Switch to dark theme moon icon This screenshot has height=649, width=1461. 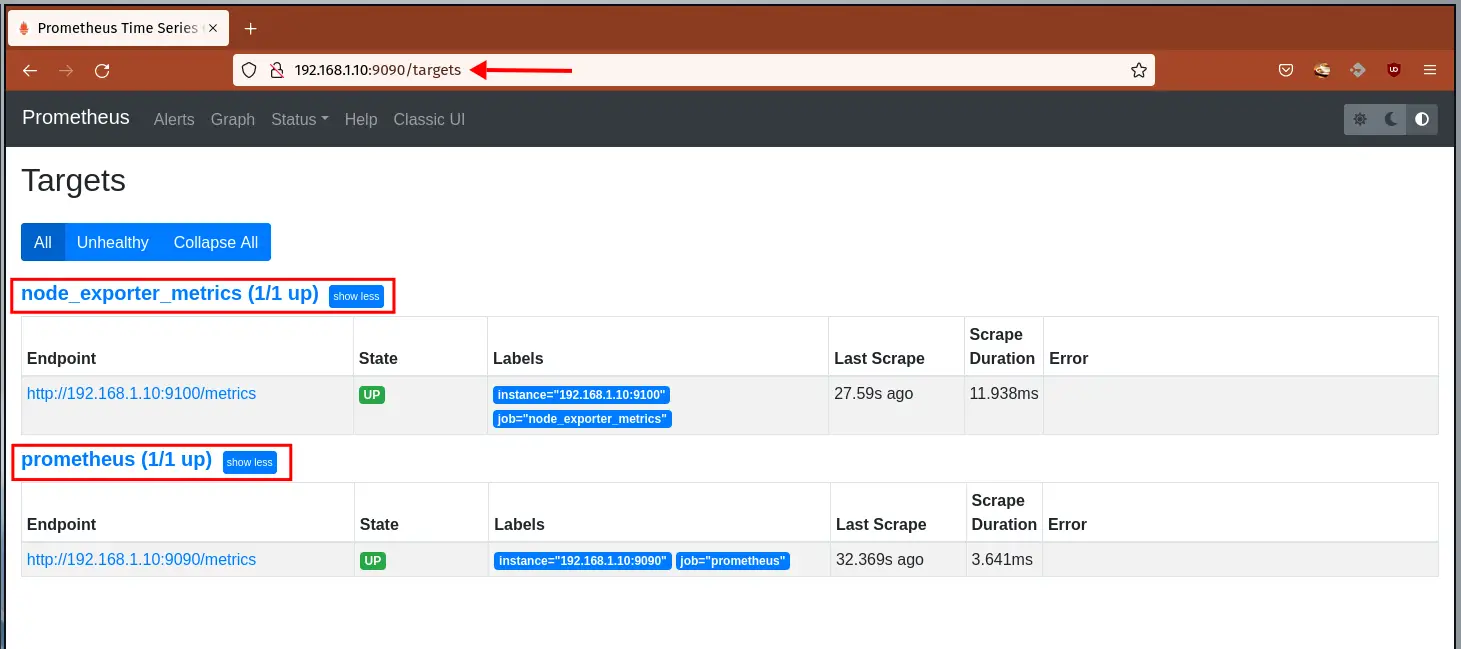point(1391,119)
